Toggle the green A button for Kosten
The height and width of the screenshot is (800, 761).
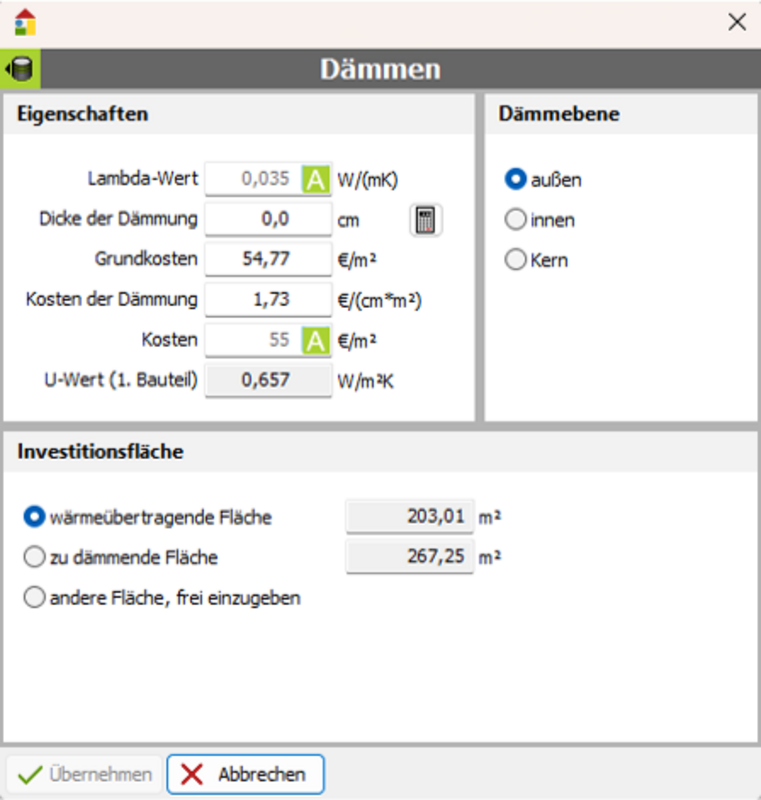click(316, 341)
